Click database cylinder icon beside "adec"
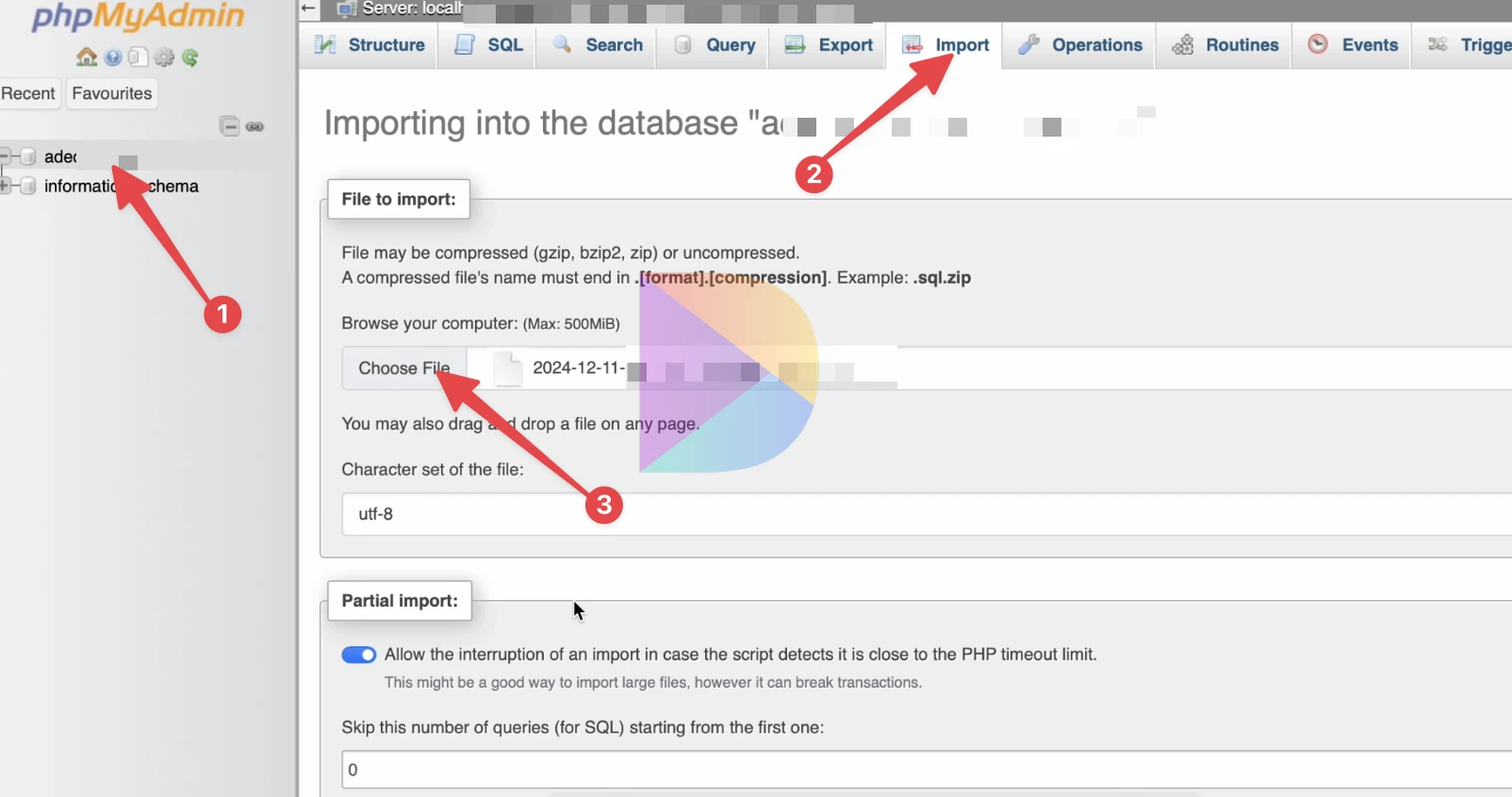This screenshot has height=797, width=1512. (x=28, y=156)
